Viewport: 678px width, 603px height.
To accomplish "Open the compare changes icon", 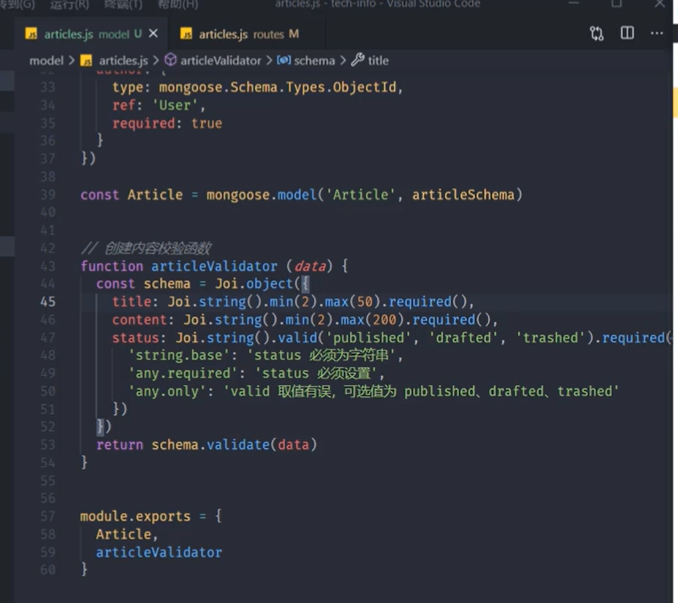I will (597, 33).
